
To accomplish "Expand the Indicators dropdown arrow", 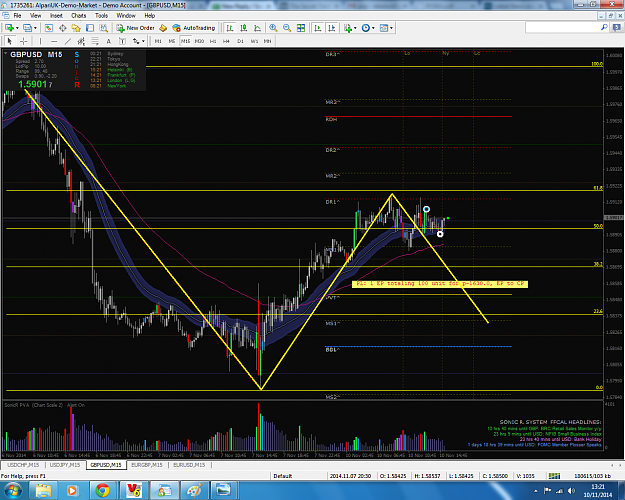I will pyautogui.click(x=355, y=28).
